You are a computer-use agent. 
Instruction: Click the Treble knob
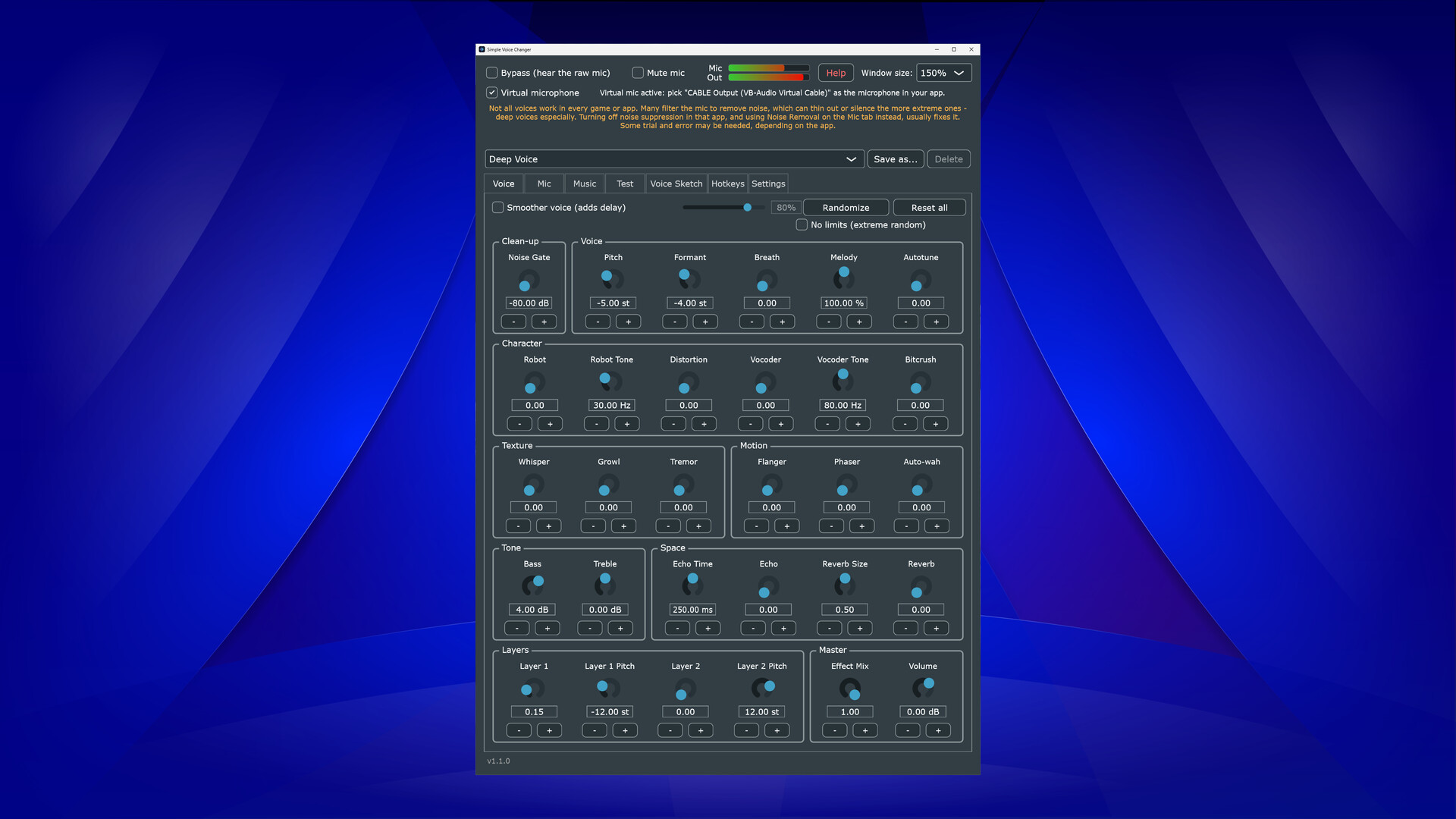[x=604, y=586]
